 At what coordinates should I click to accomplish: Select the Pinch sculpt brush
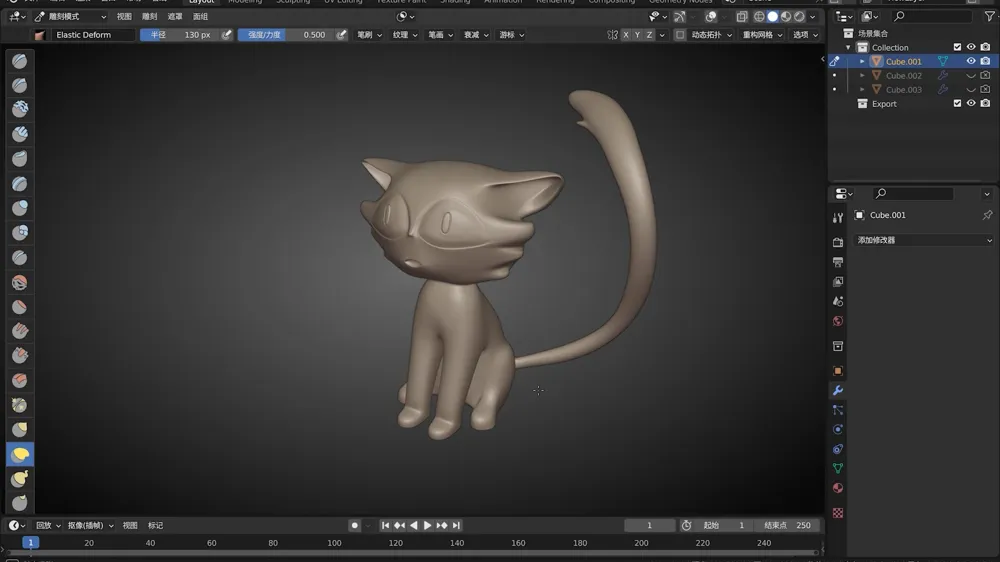(20, 405)
